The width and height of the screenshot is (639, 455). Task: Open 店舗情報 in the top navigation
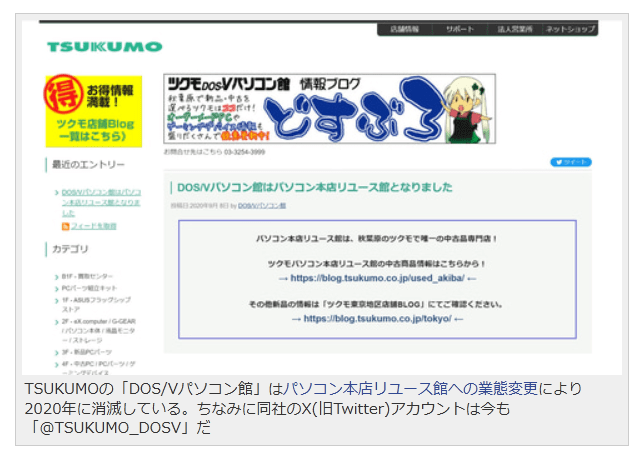tap(405, 30)
